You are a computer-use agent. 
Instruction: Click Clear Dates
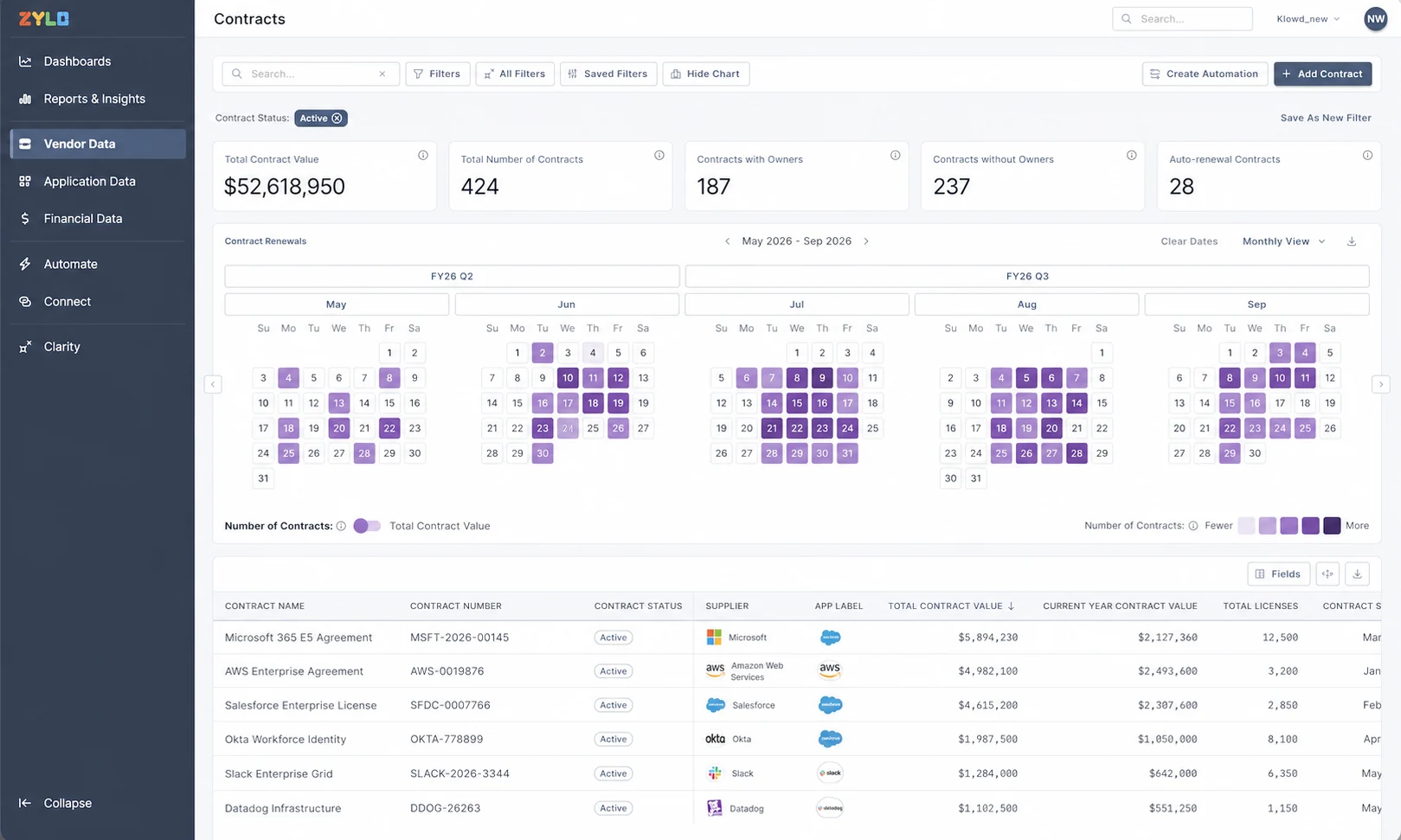(x=1189, y=241)
